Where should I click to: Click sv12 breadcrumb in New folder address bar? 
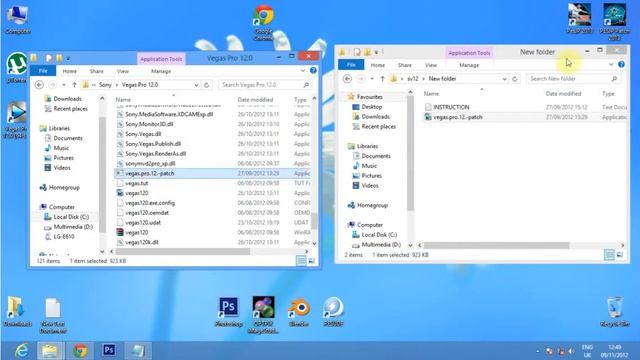tap(413, 79)
